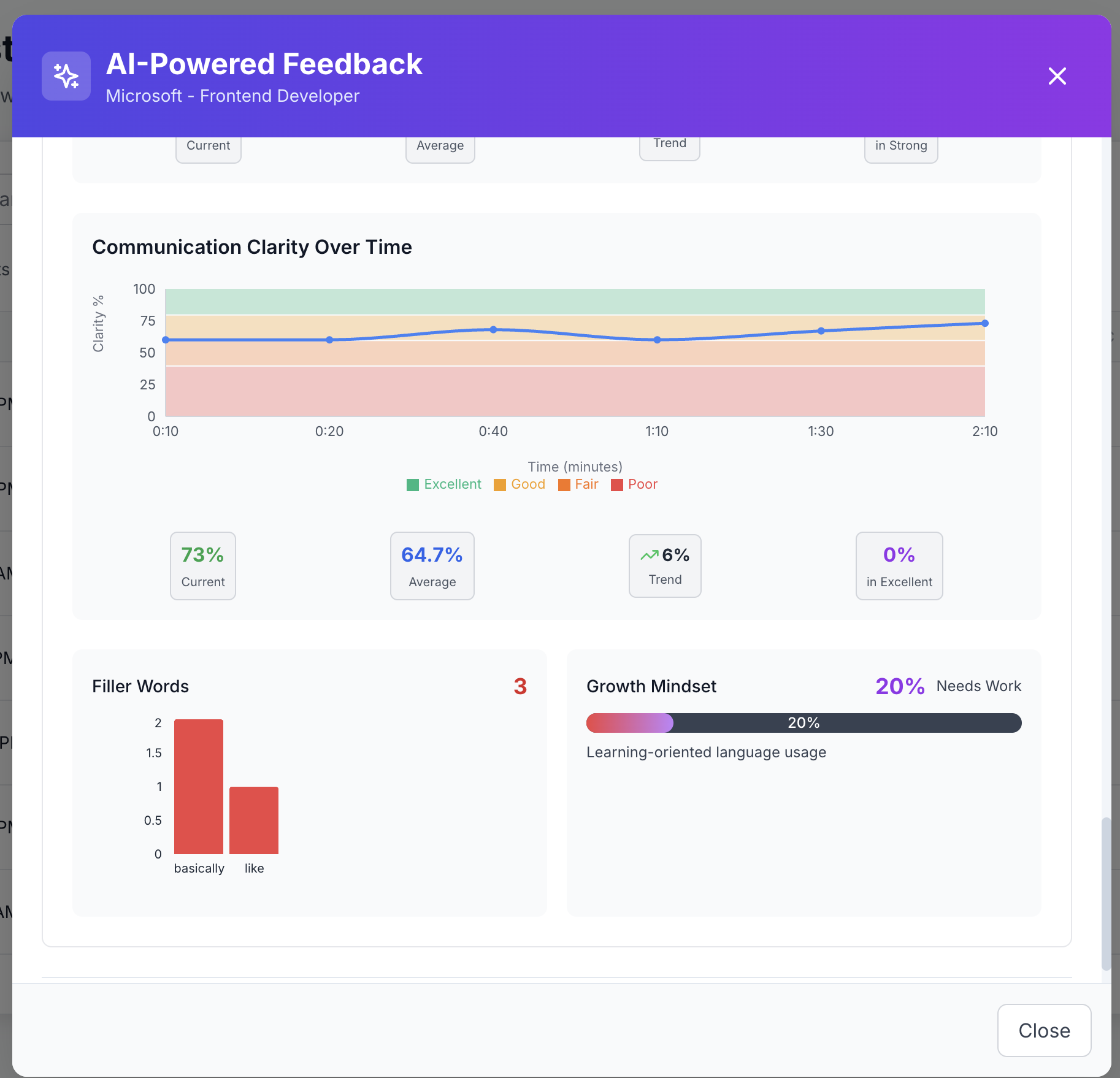Image resolution: width=1120 pixels, height=1078 pixels.
Task: Open the Current stat card dropdown
Action: [x=208, y=145]
